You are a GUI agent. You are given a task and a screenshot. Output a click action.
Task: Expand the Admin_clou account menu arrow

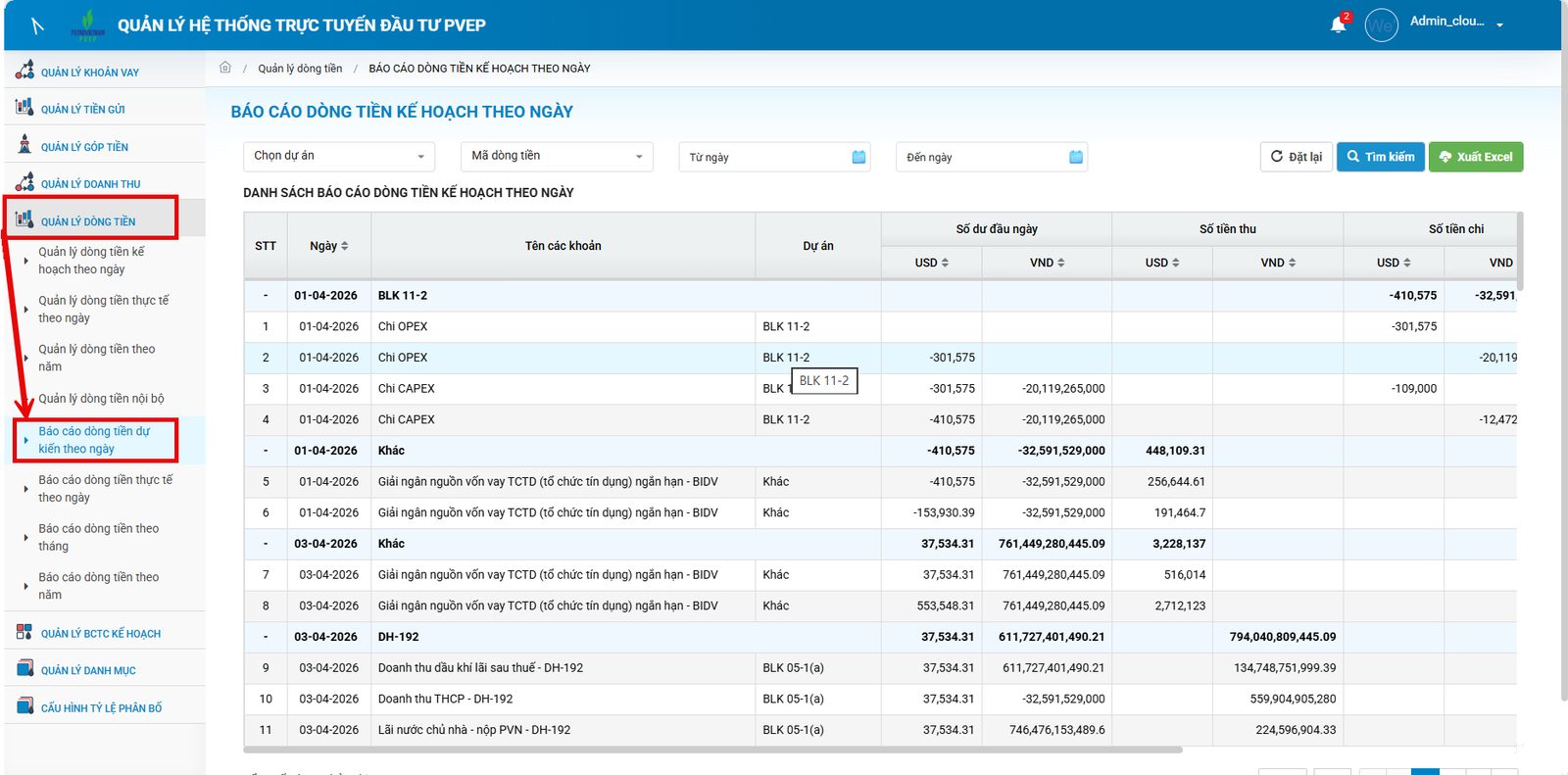pyautogui.click(x=1499, y=24)
